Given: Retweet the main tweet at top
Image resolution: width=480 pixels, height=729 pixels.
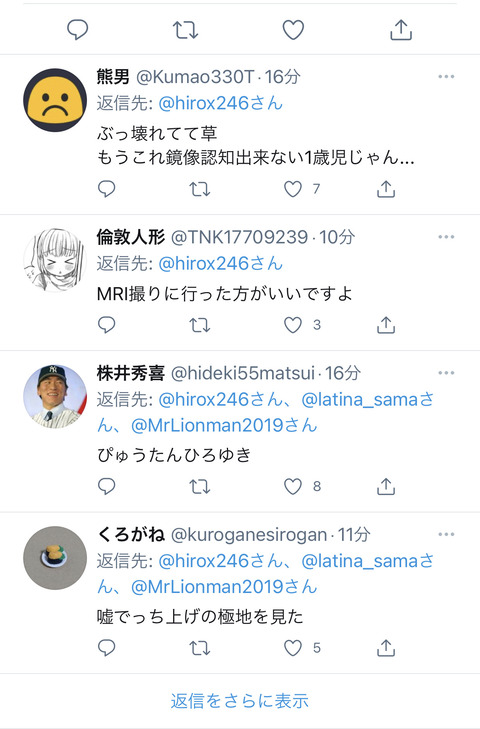Looking at the screenshot, I should point(186,30).
